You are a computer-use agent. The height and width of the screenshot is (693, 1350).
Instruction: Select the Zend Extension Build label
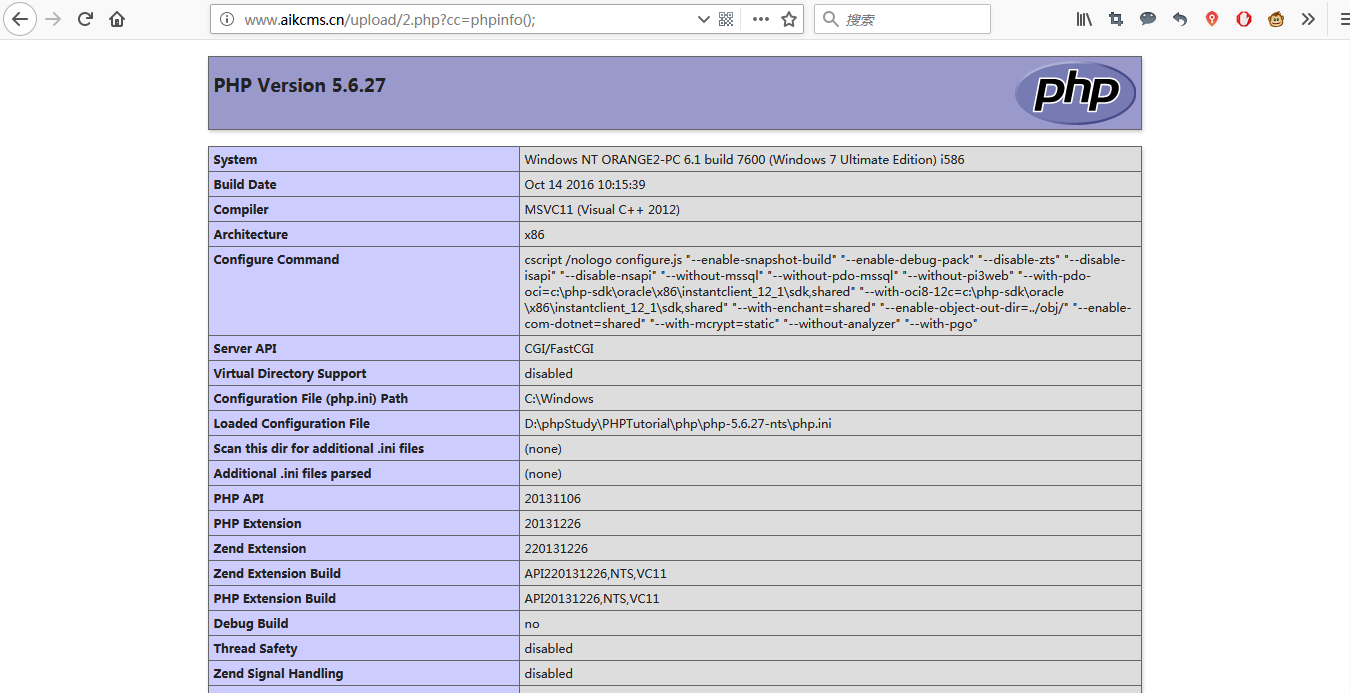coord(277,574)
